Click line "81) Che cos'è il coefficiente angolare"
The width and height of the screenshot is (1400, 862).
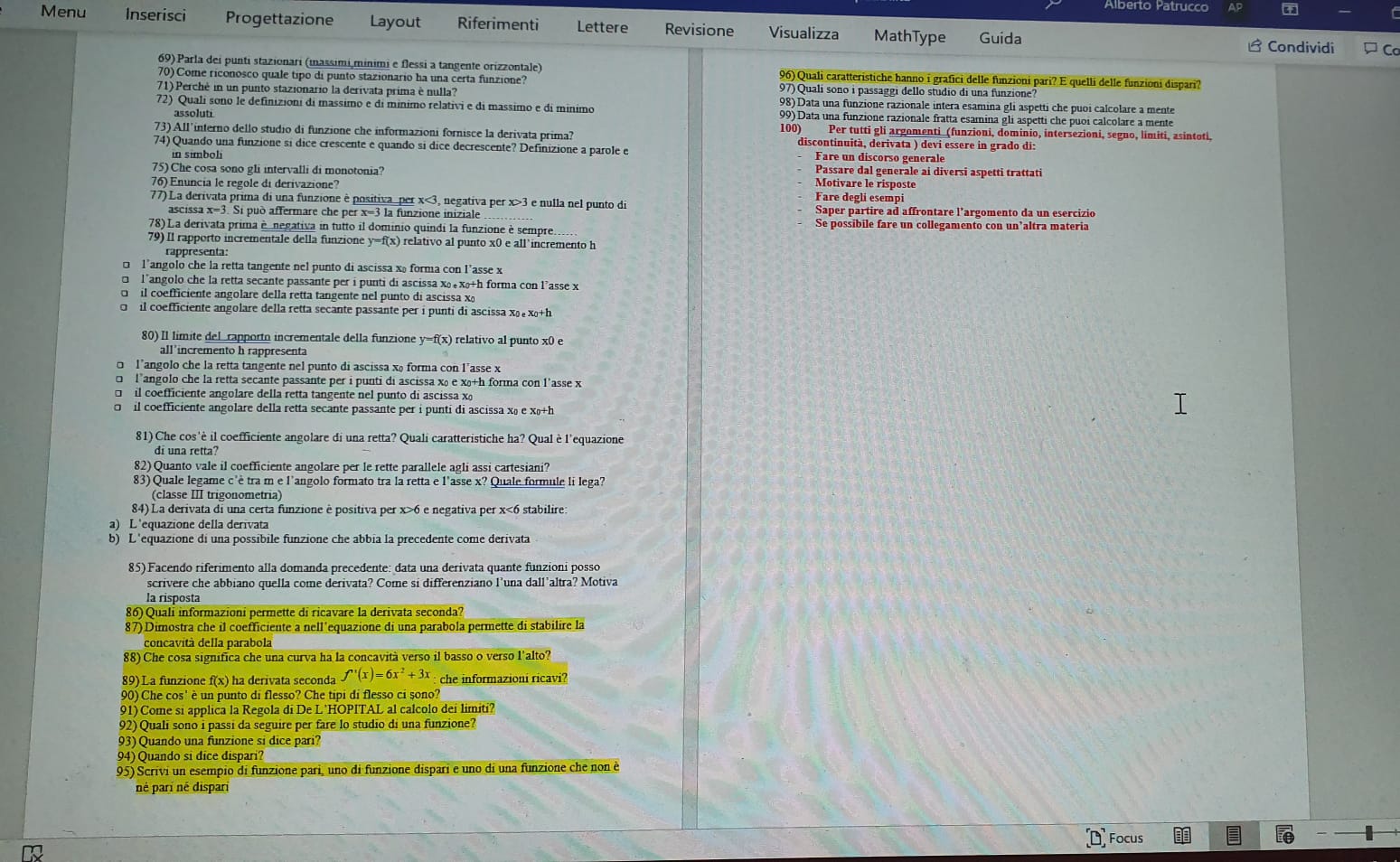380,438
